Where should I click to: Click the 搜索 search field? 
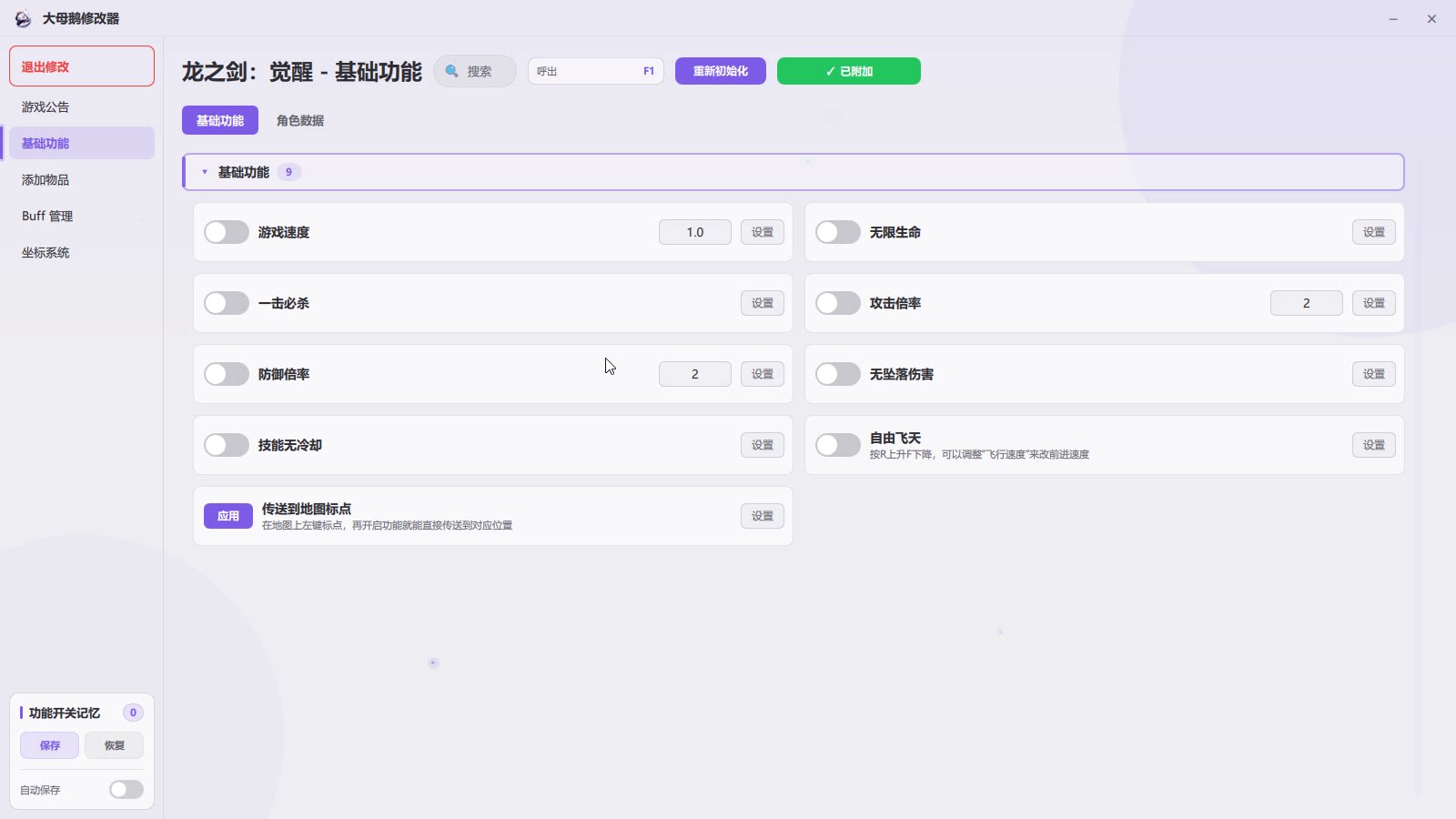(475, 71)
